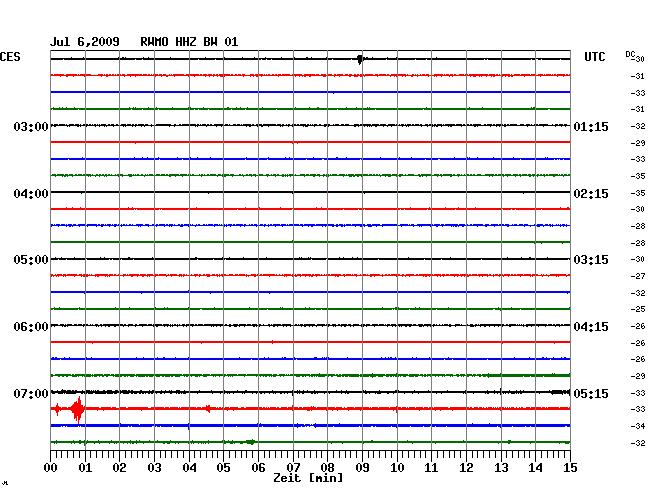Select the DC offset value -25
650x494 pixels.
point(638,309)
